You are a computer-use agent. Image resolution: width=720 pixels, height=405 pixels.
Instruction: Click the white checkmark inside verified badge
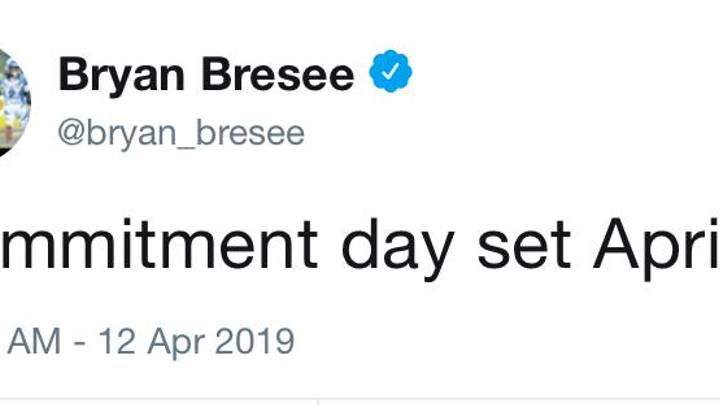pos(390,72)
